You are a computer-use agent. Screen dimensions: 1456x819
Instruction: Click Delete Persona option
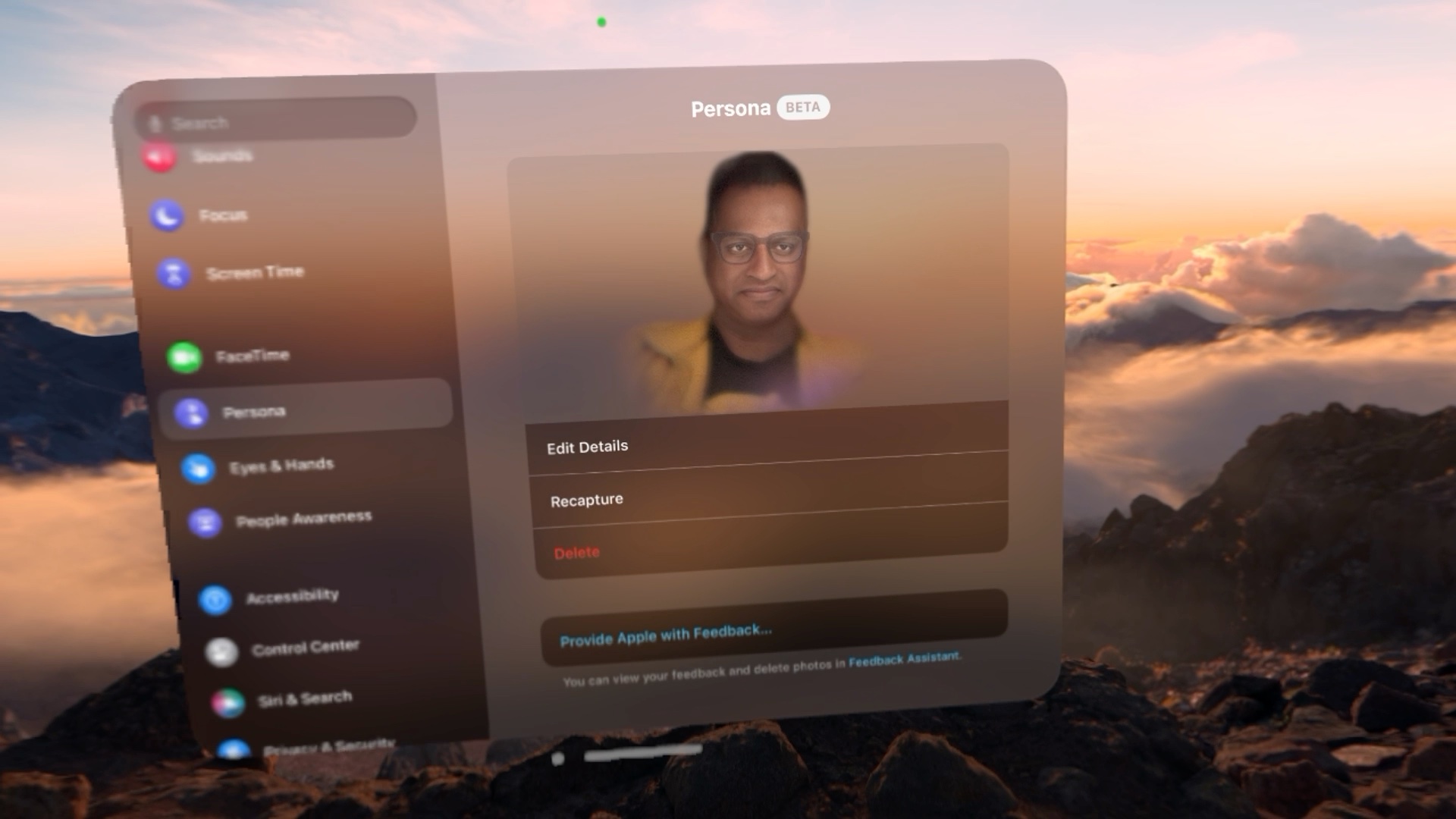pos(577,552)
